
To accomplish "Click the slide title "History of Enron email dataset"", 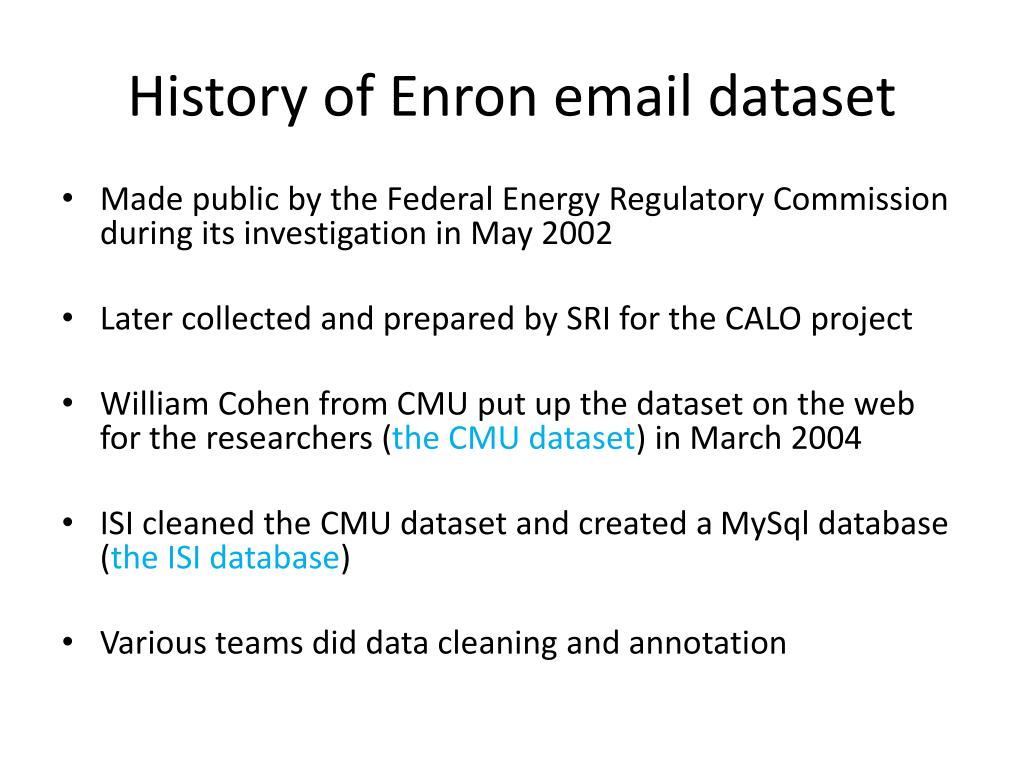I will click(512, 97).
